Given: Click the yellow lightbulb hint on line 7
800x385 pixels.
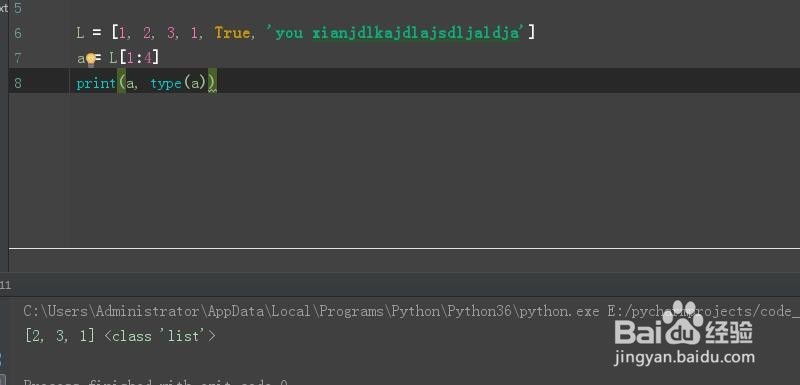Looking at the screenshot, I should (91, 60).
